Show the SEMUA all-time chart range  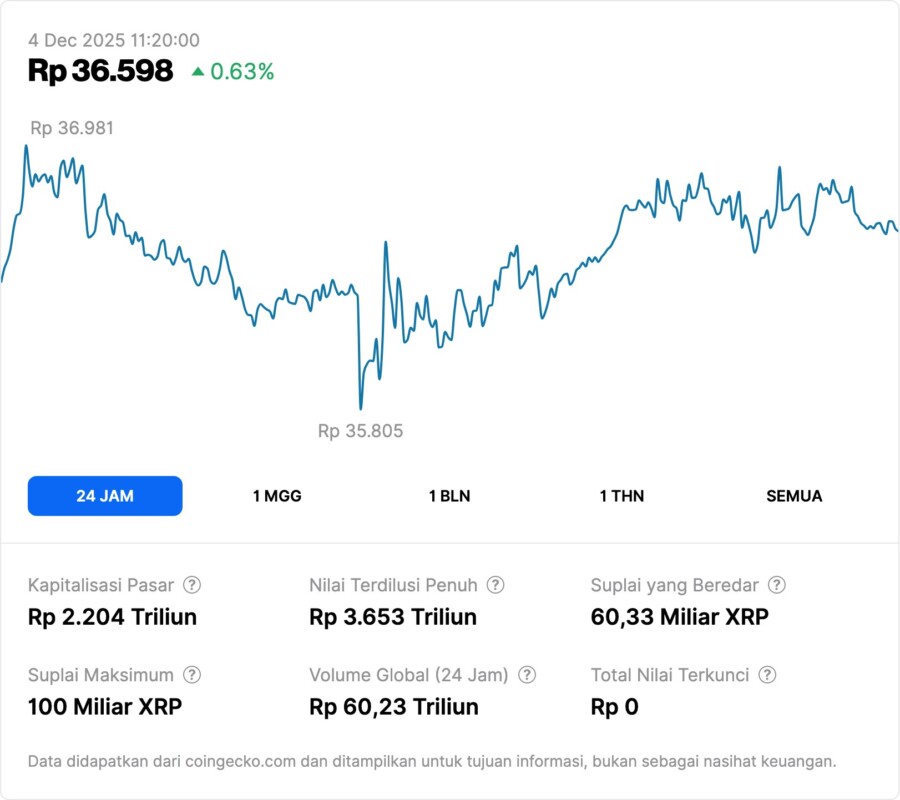click(794, 496)
